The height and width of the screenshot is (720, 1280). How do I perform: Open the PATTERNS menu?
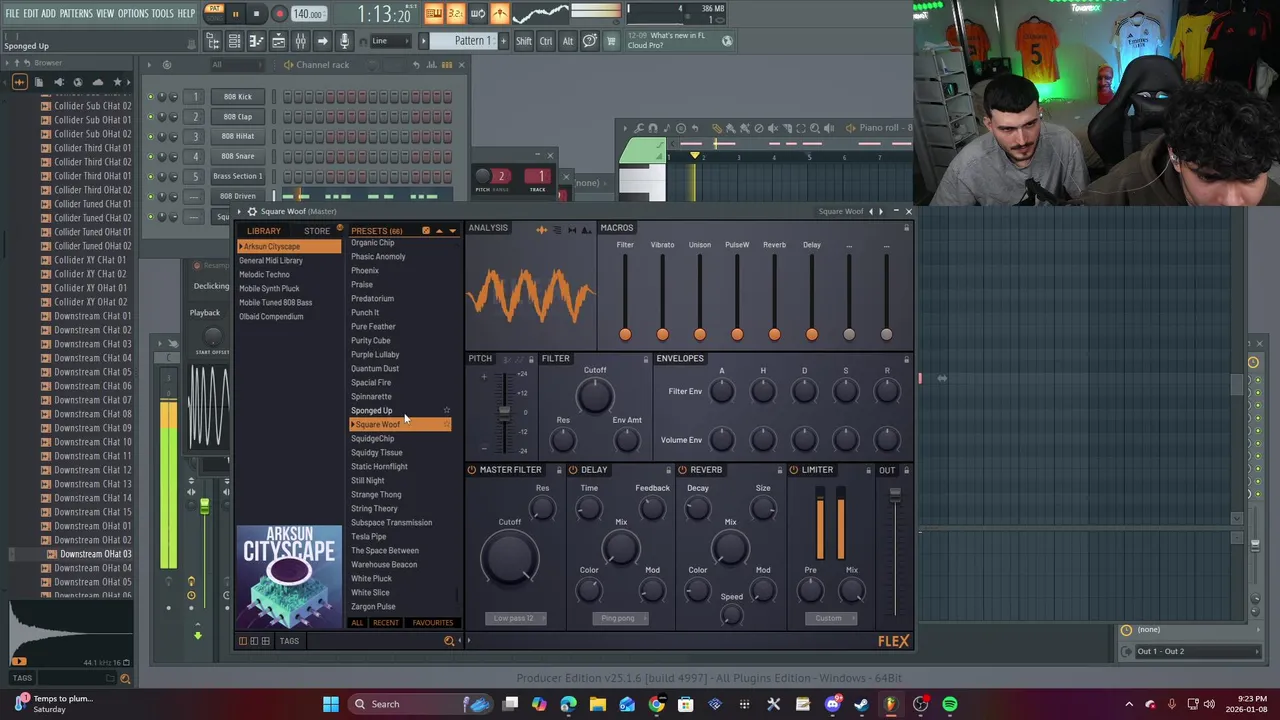coord(76,14)
